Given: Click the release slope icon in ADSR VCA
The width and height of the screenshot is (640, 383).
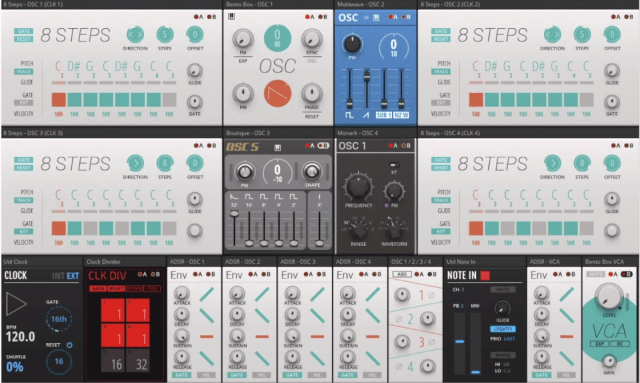Looking at the screenshot, I should (567, 359).
